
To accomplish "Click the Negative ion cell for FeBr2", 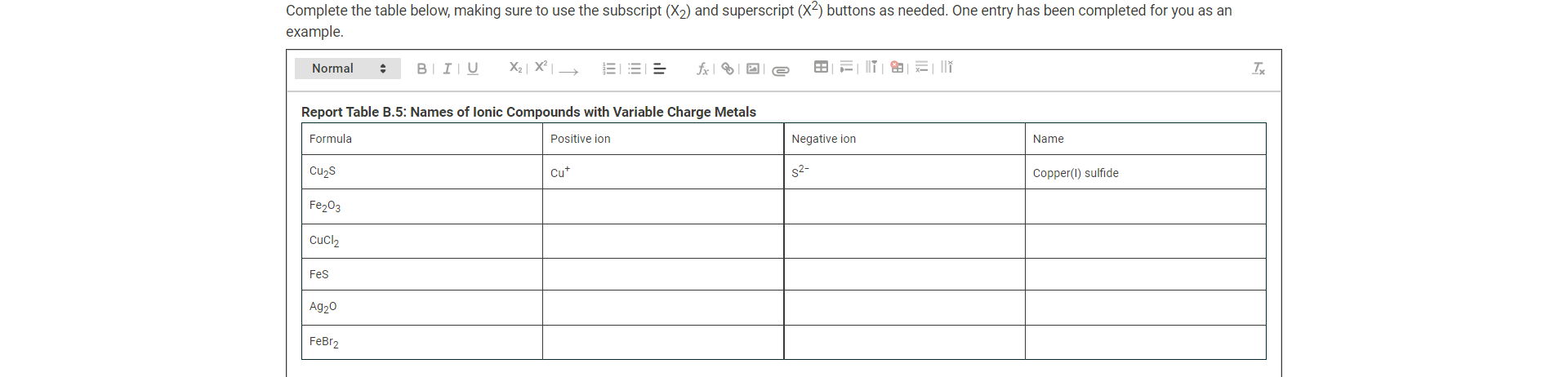I will click(x=905, y=343).
